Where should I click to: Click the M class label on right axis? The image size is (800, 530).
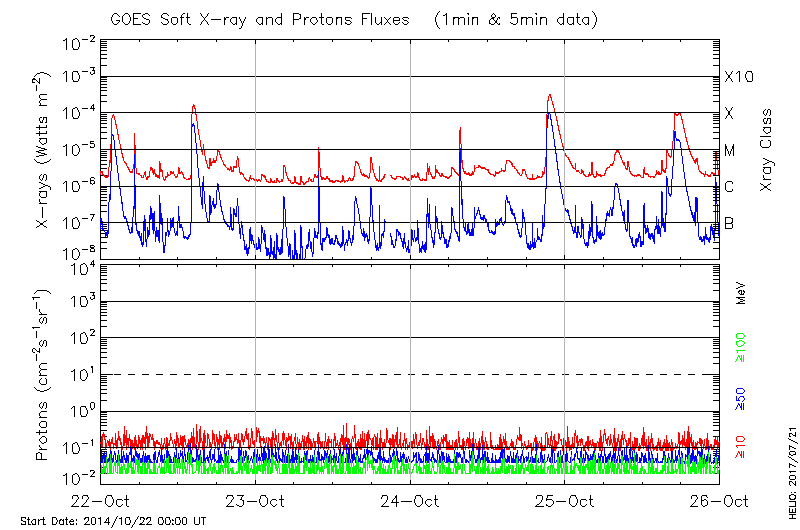730,151
